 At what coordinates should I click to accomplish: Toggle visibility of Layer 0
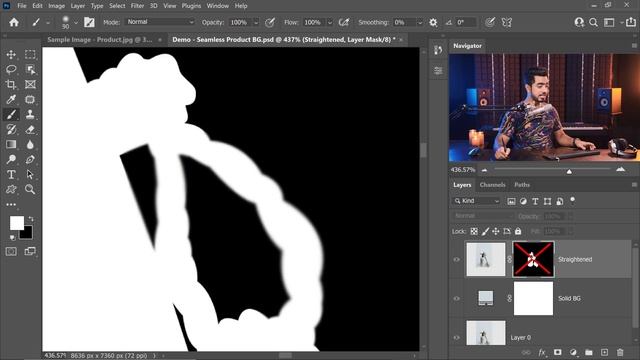click(457, 338)
